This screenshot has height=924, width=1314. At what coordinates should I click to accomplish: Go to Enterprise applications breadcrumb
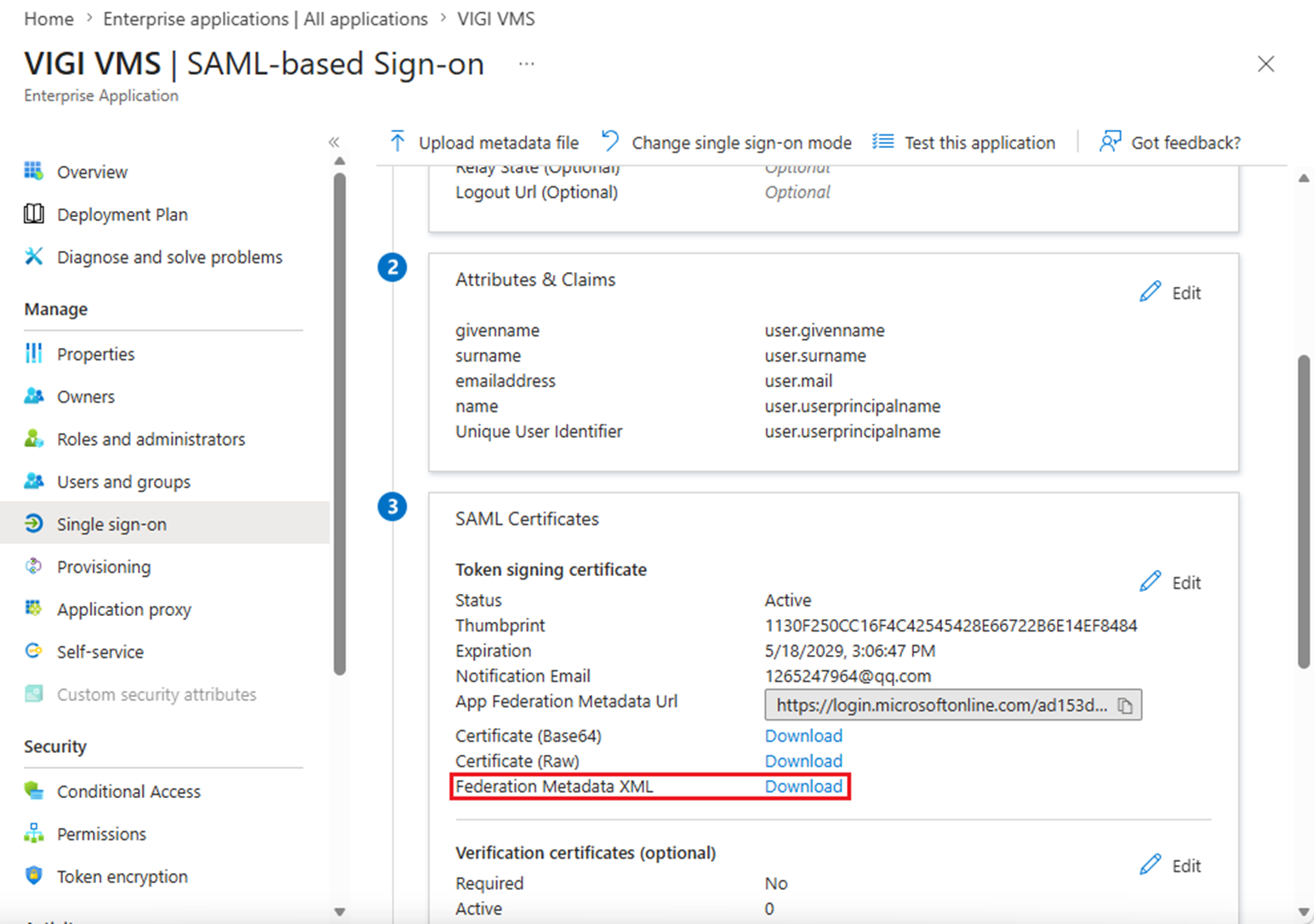pyautogui.click(x=266, y=19)
